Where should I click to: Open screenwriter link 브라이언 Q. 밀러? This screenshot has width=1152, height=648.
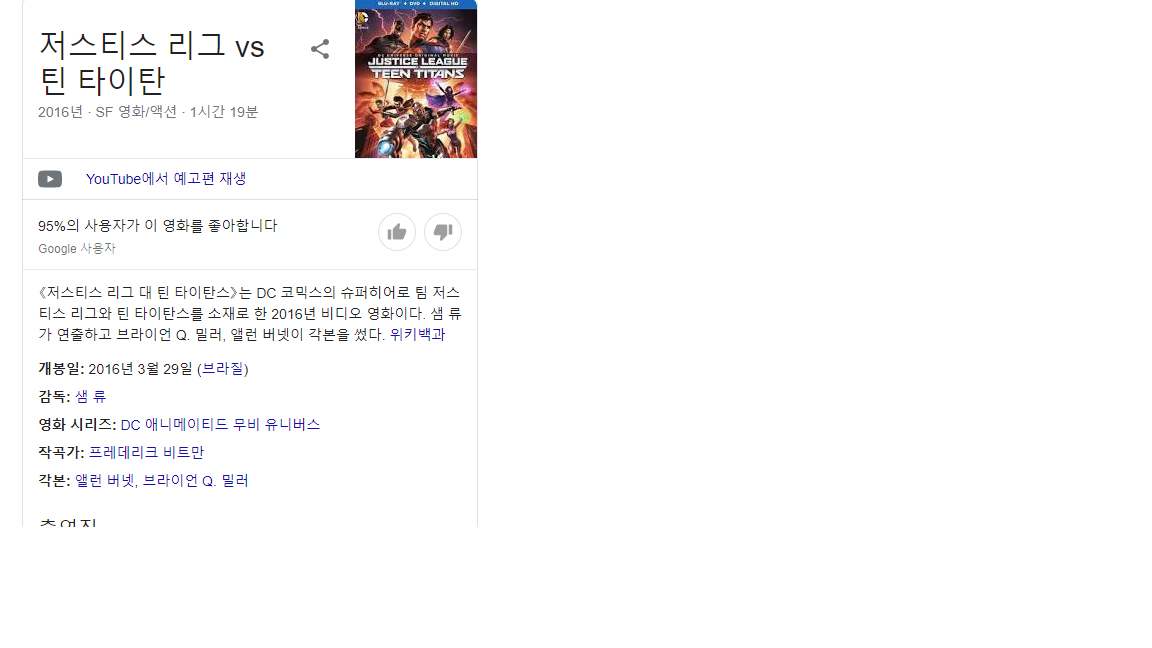point(195,480)
